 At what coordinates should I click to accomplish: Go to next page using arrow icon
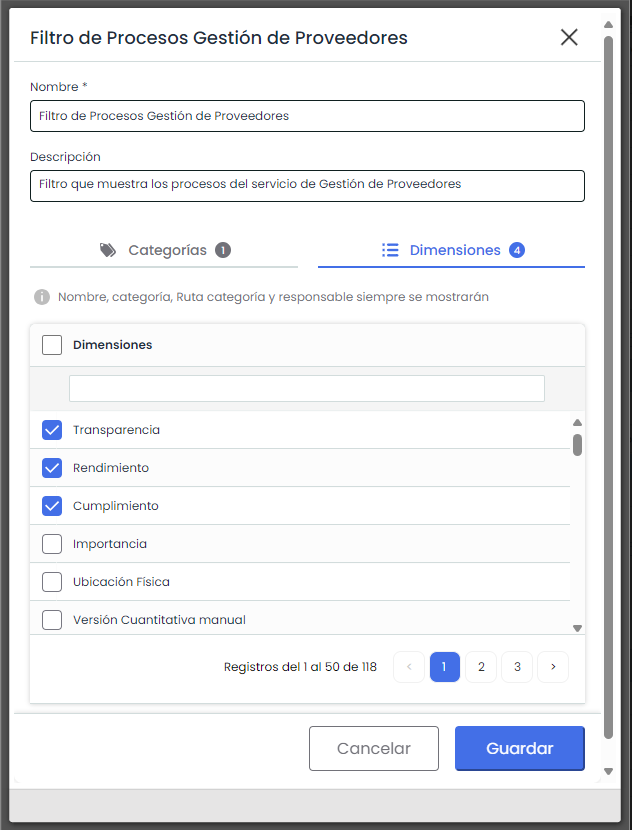[553, 667]
